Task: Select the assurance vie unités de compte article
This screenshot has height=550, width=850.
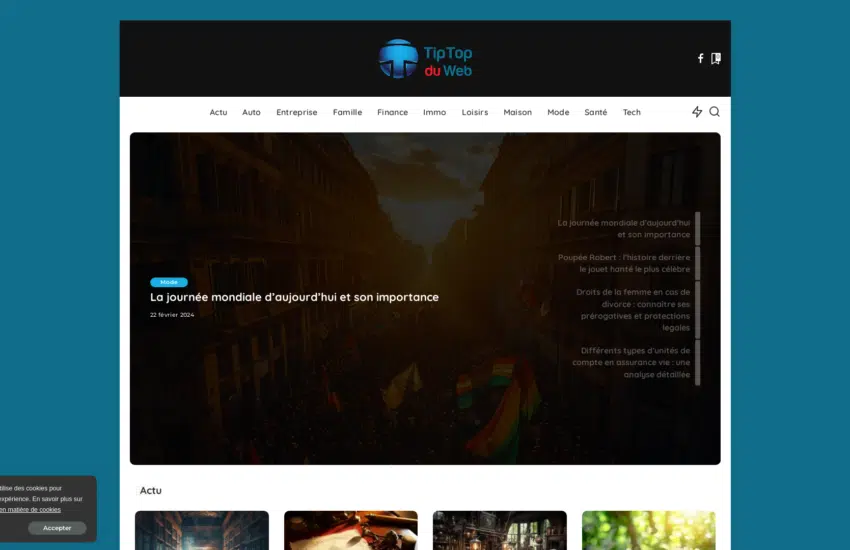Action: [x=630, y=362]
